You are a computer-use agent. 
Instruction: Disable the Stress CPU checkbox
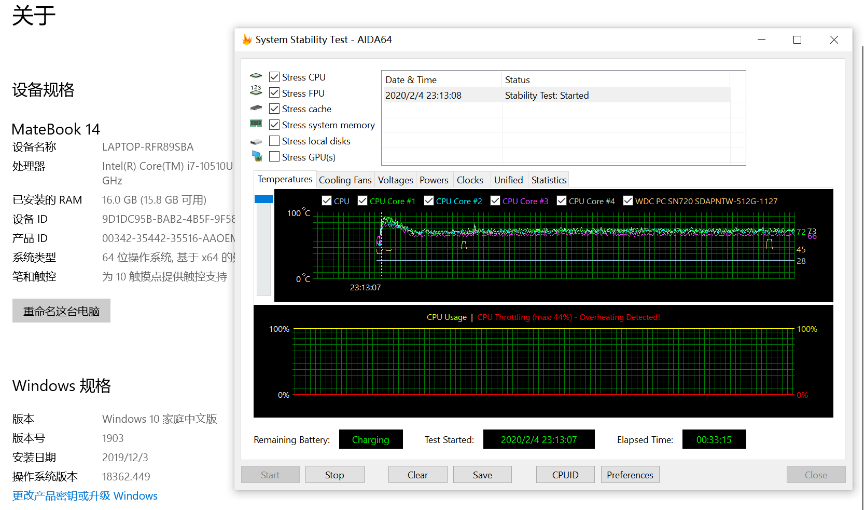coord(274,77)
